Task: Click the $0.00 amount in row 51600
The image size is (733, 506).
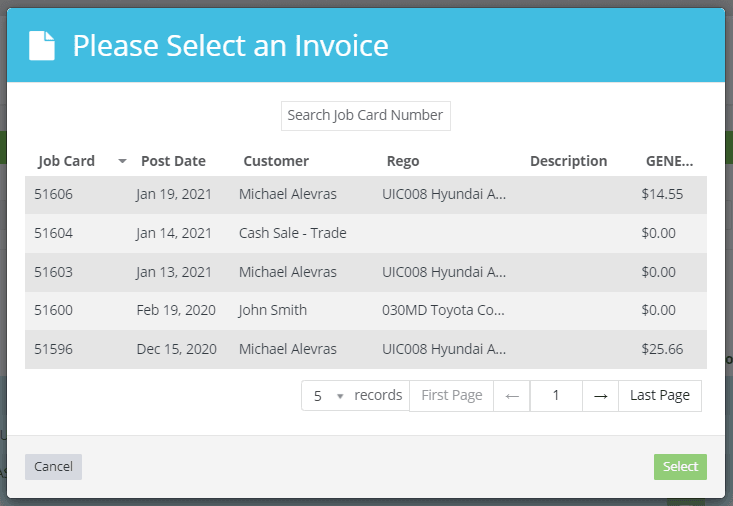Action: point(658,310)
